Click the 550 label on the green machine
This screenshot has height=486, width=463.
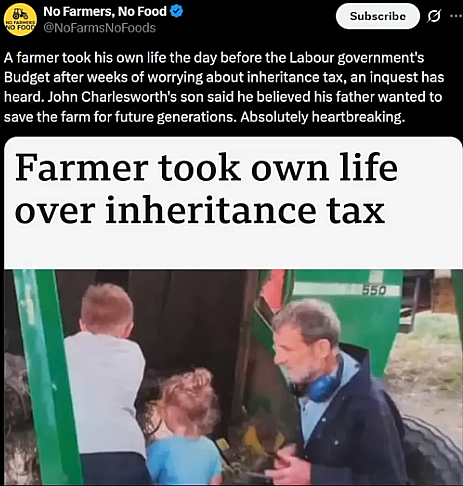coord(374,291)
